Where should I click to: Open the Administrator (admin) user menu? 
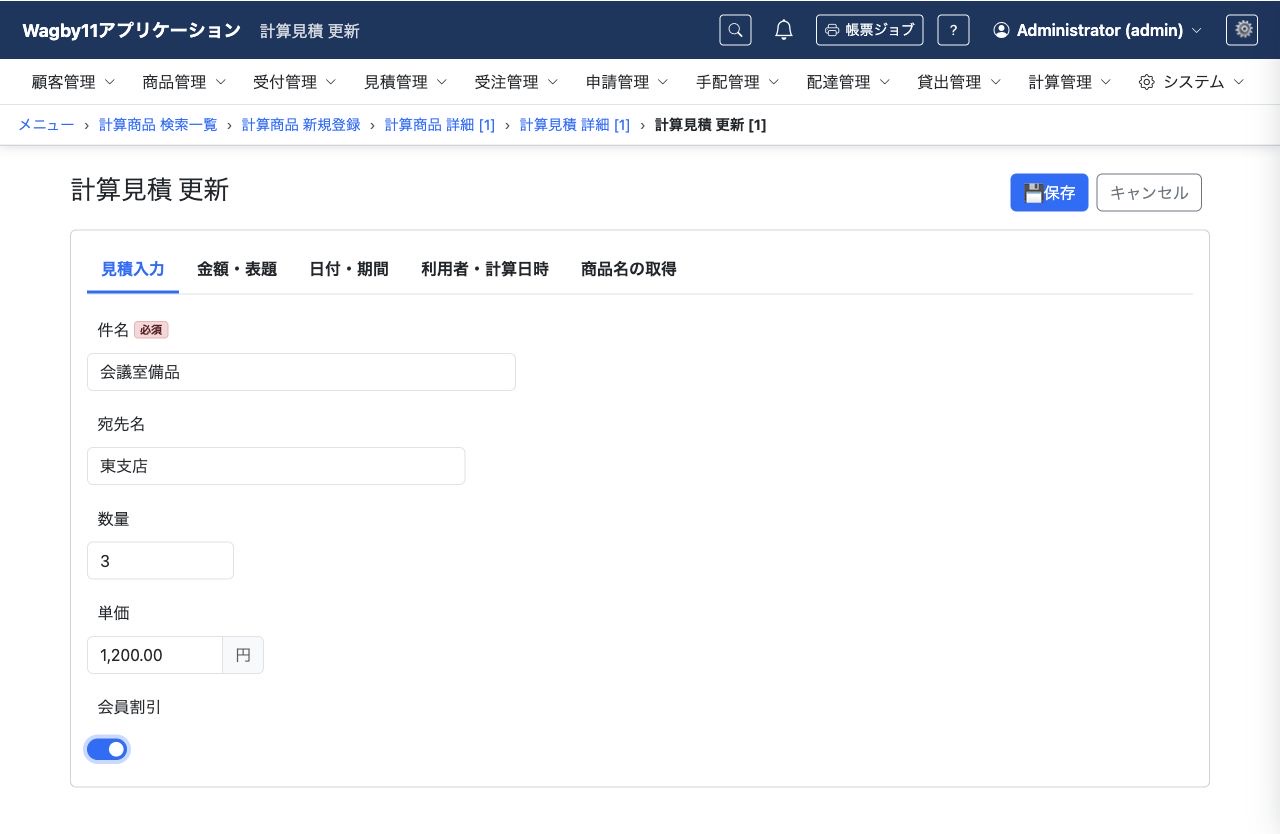point(1097,30)
